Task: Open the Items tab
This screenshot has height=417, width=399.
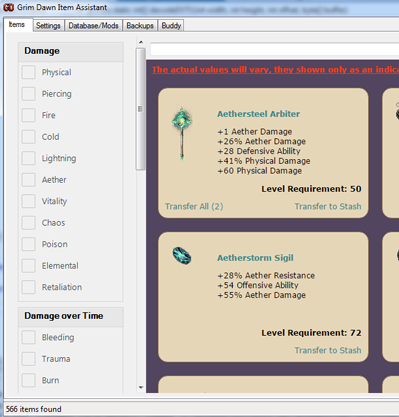Action: pyautogui.click(x=17, y=25)
